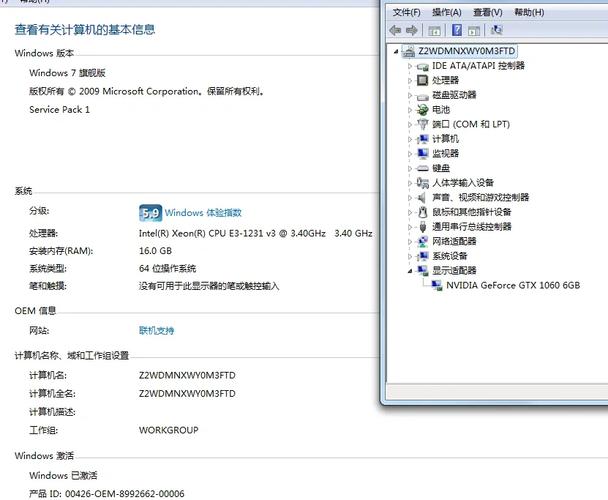608x500 pixels.
Task: Expand the 网络适配器 node arrow
Action: [x=410, y=241]
